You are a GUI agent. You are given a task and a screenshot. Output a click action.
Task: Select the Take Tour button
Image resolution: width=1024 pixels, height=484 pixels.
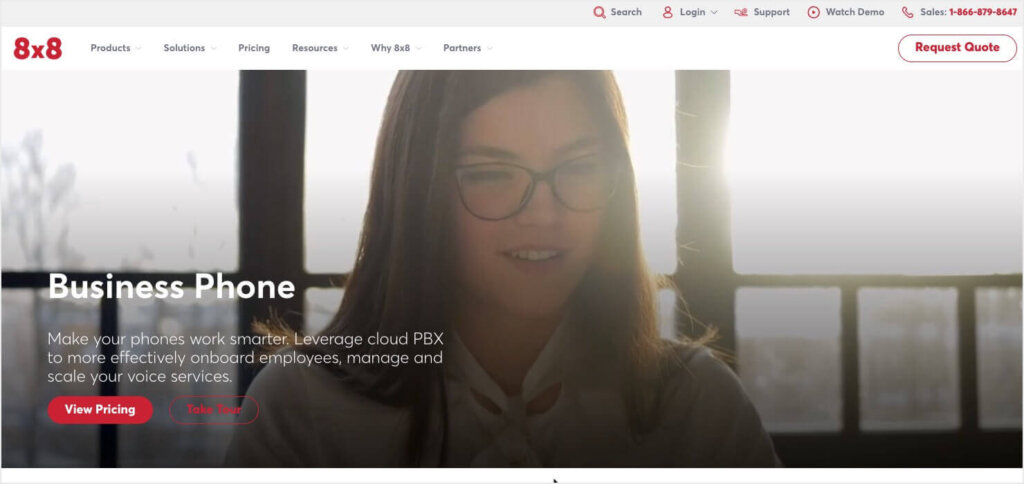click(x=214, y=410)
